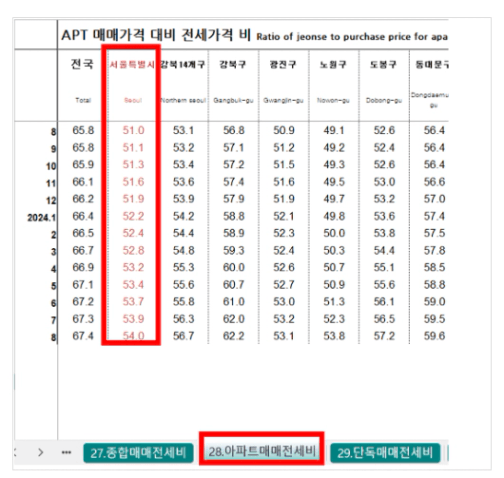504x478 pixels.
Task: Select the 28.아파트매매전세비 sheet tab
Action: (262, 452)
